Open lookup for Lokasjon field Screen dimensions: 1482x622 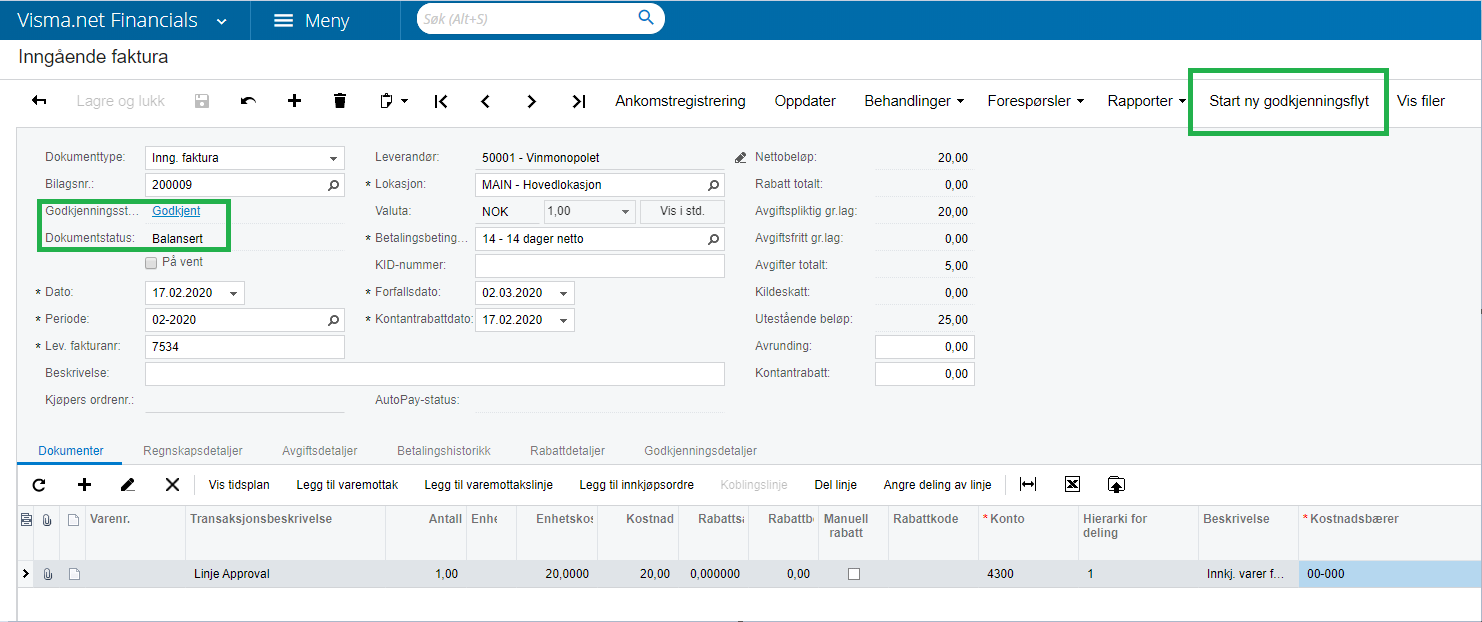(x=714, y=185)
